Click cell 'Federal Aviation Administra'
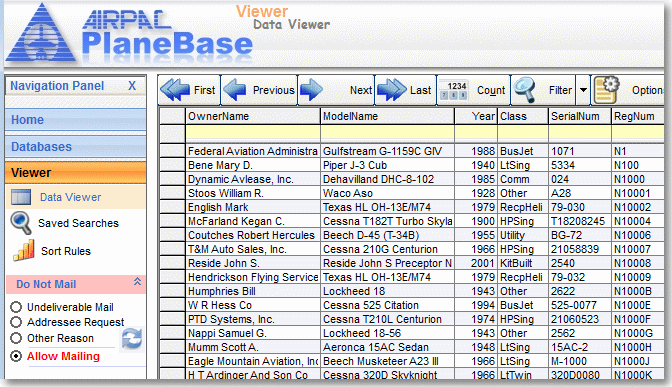 [253, 151]
